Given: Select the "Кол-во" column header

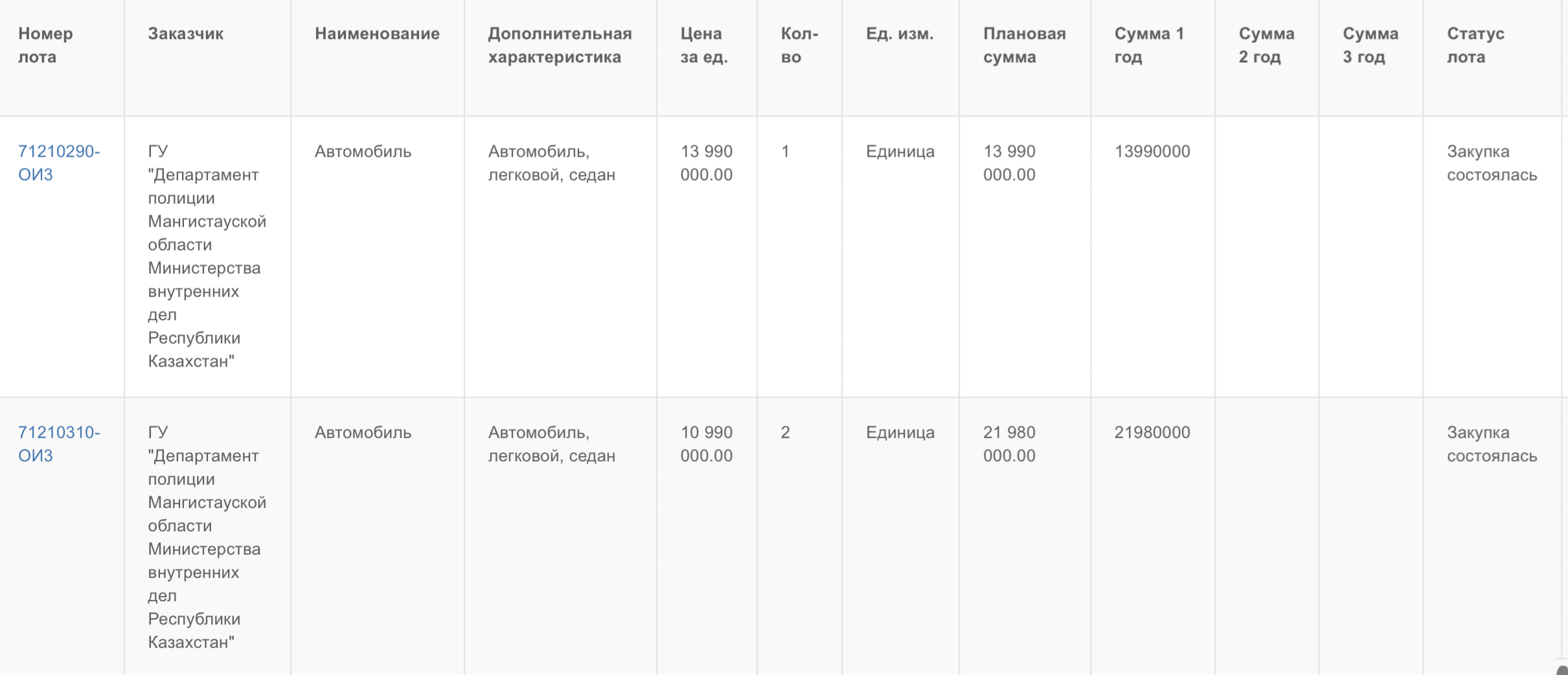Looking at the screenshot, I should point(799,45).
